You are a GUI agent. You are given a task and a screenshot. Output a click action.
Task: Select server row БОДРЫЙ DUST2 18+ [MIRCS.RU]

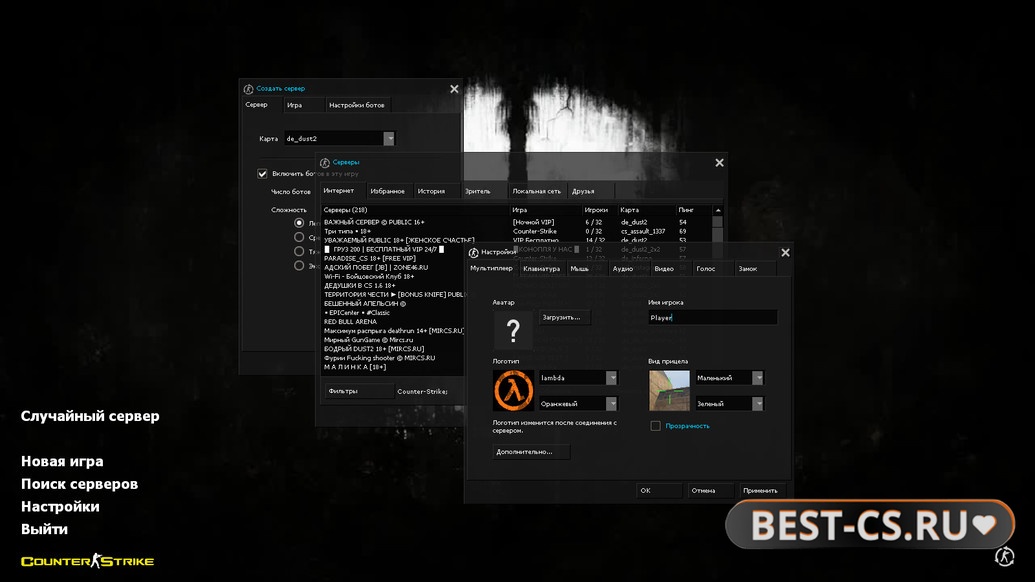393,349
